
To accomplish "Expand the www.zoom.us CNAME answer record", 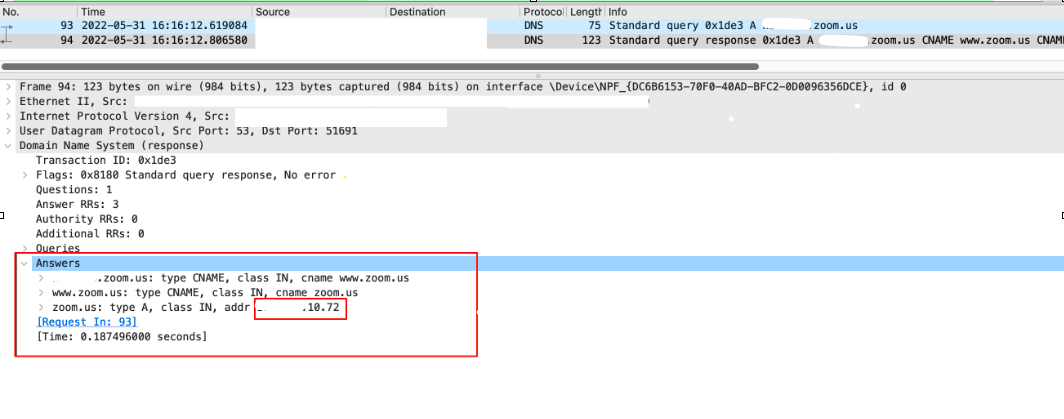I will click(41, 293).
